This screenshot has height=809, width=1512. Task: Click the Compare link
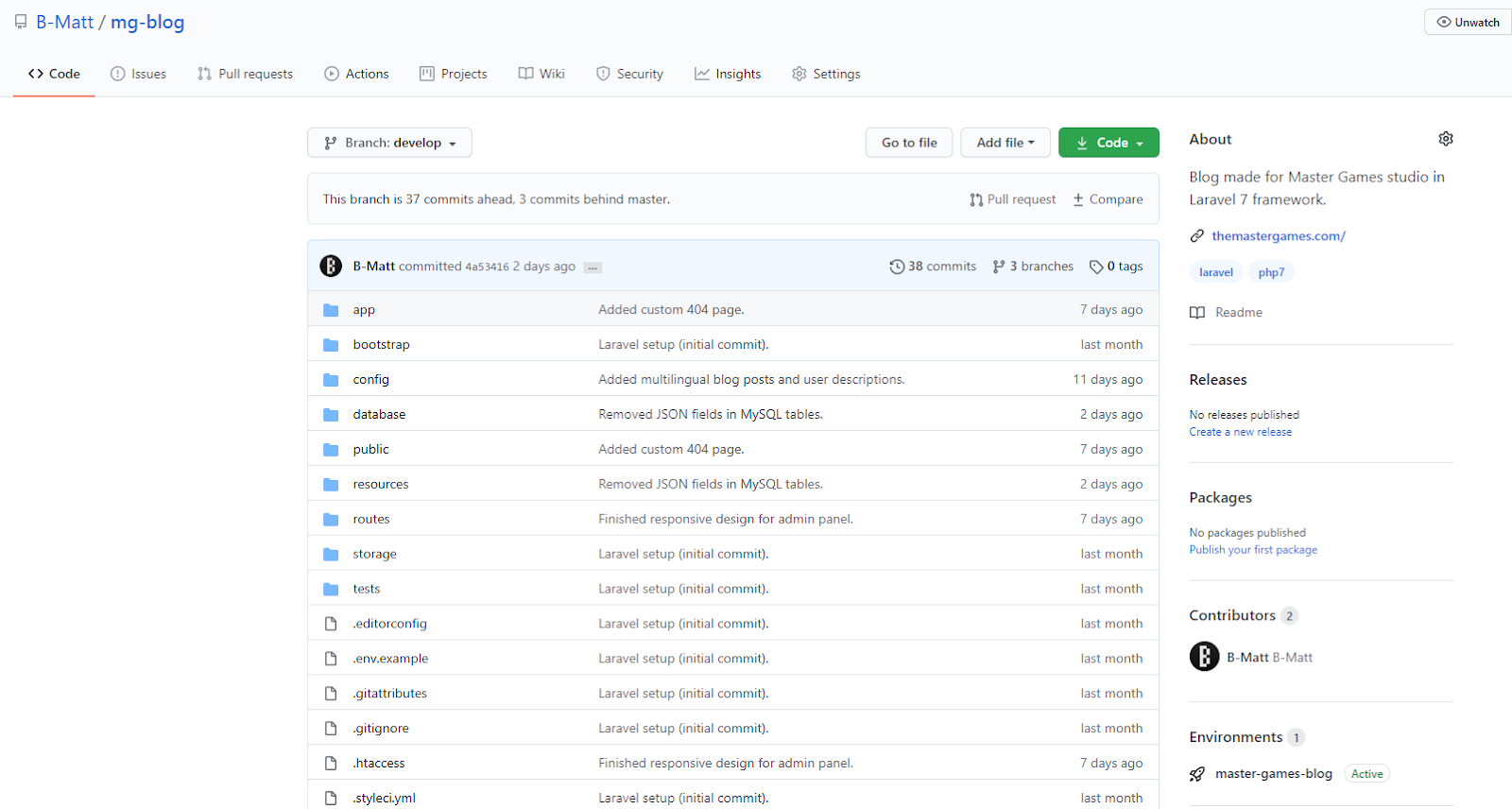(x=1108, y=199)
